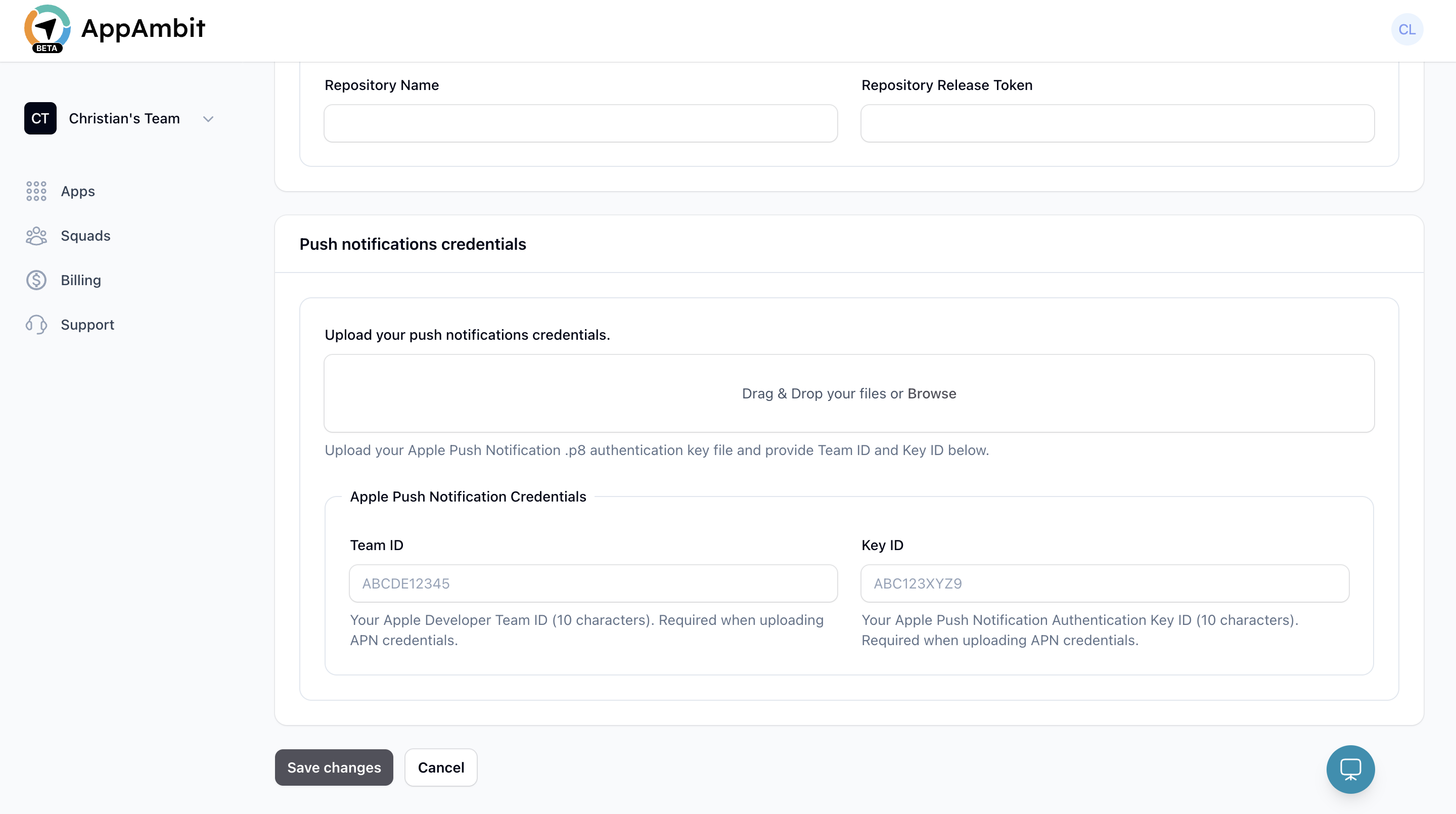Click the drag and drop upload area
Viewport: 1456px width, 814px height.
(848, 393)
